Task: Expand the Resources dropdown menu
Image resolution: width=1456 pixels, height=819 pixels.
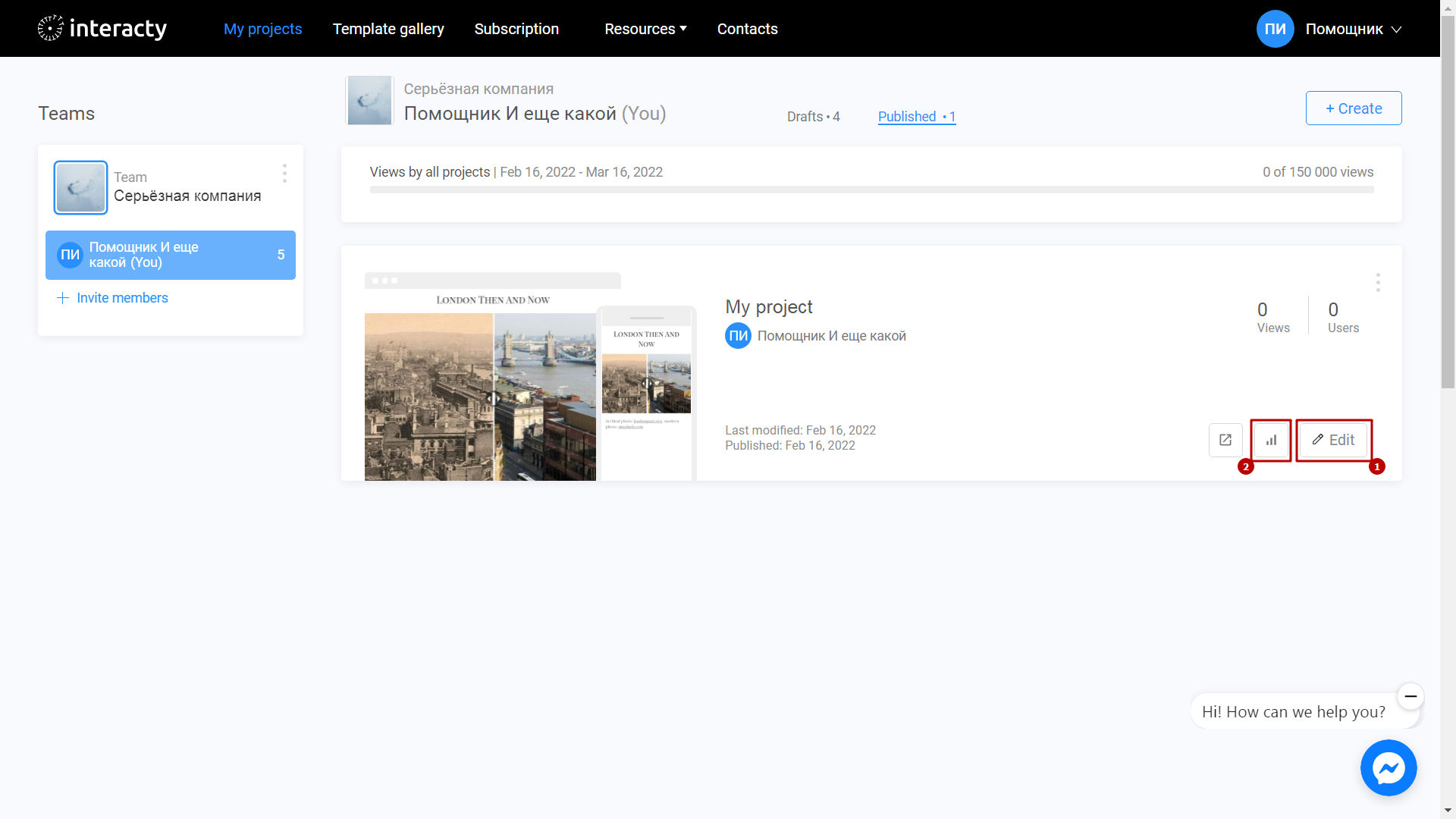Action: [644, 28]
